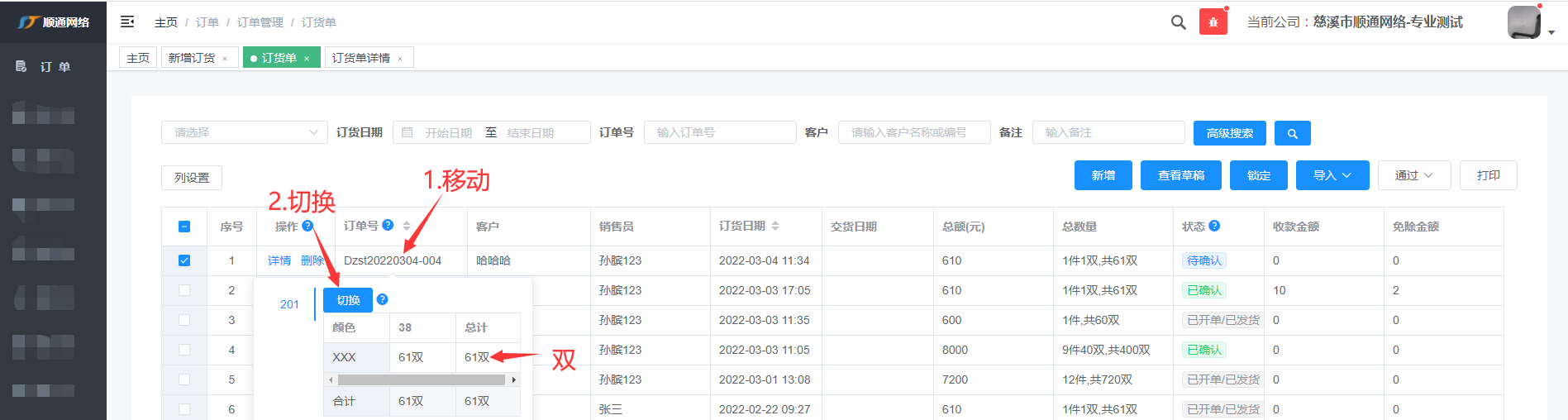Click the red notification alert icon
Screen dimensions: 1568x420
click(x=1213, y=22)
